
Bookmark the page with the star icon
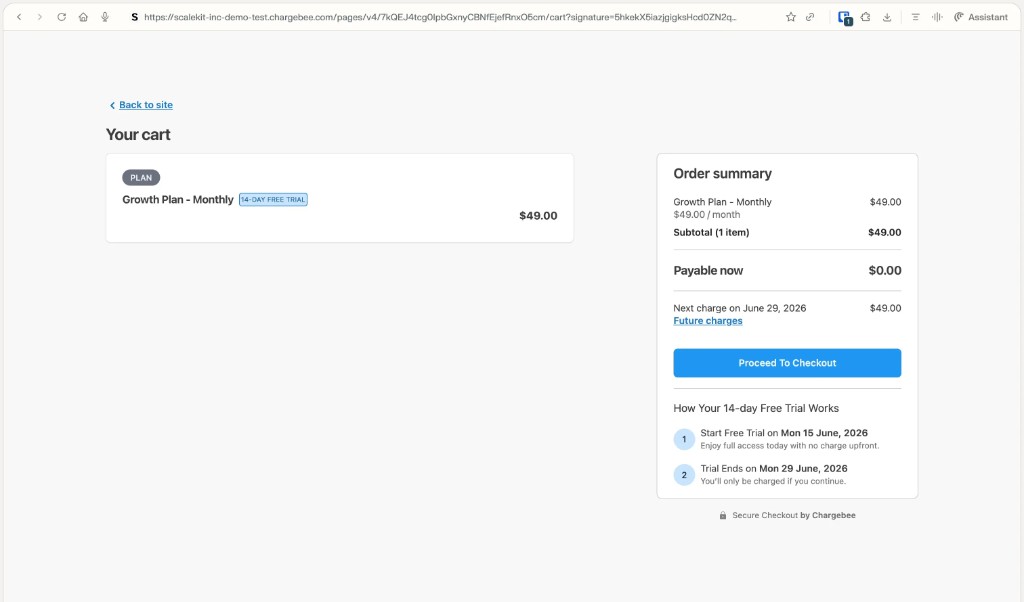coord(791,17)
